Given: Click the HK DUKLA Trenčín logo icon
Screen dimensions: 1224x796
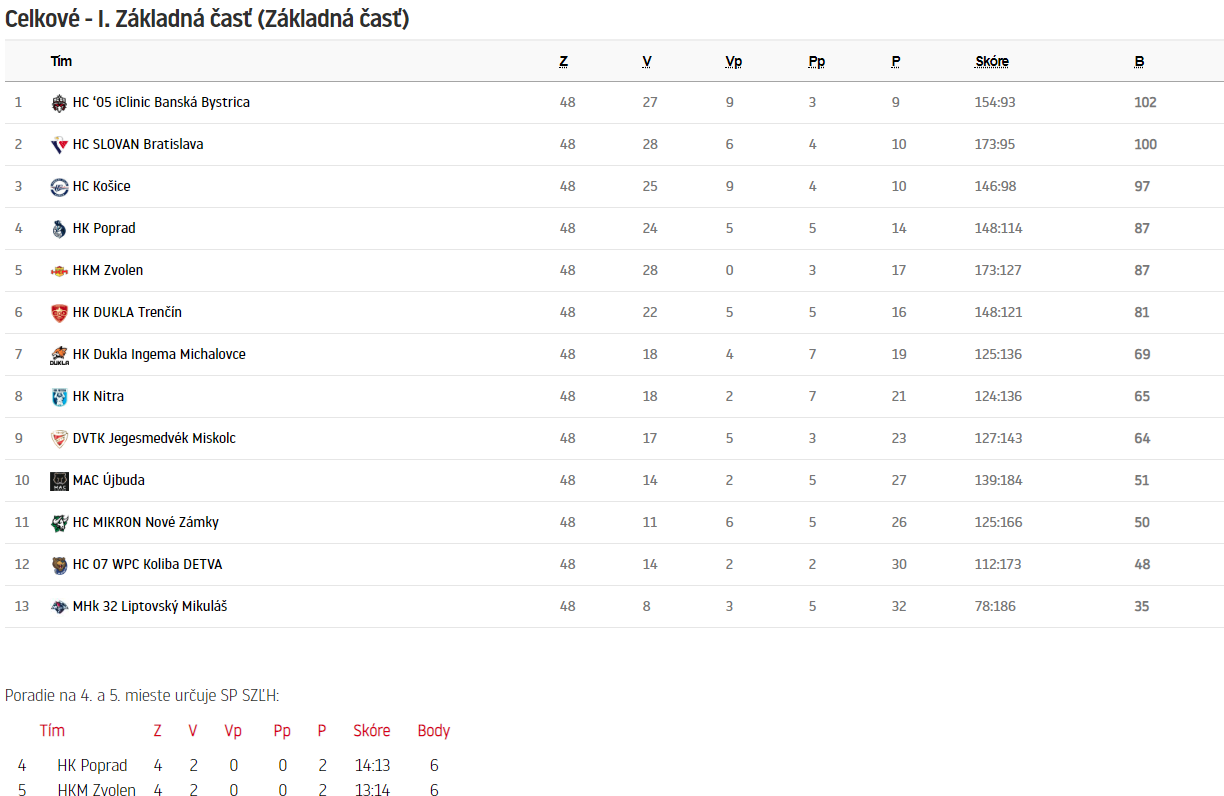Looking at the screenshot, I should click(59, 313).
